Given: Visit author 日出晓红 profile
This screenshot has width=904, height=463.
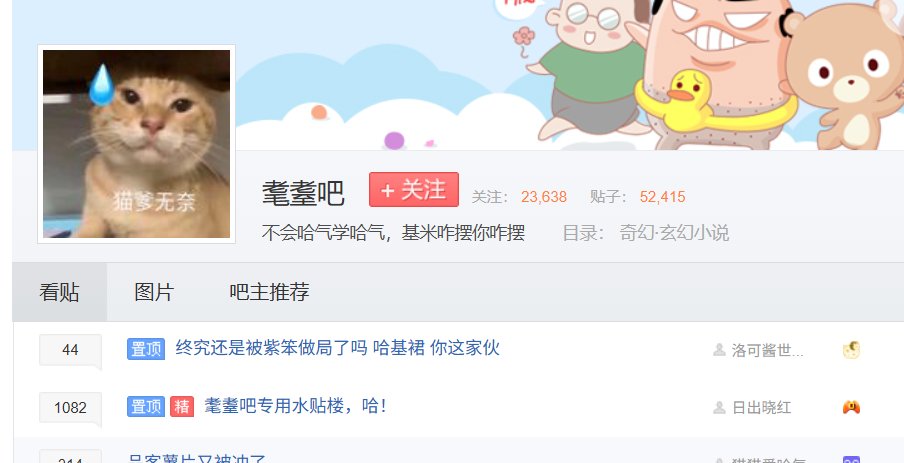Looking at the screenshot, I should pos(761,408).
